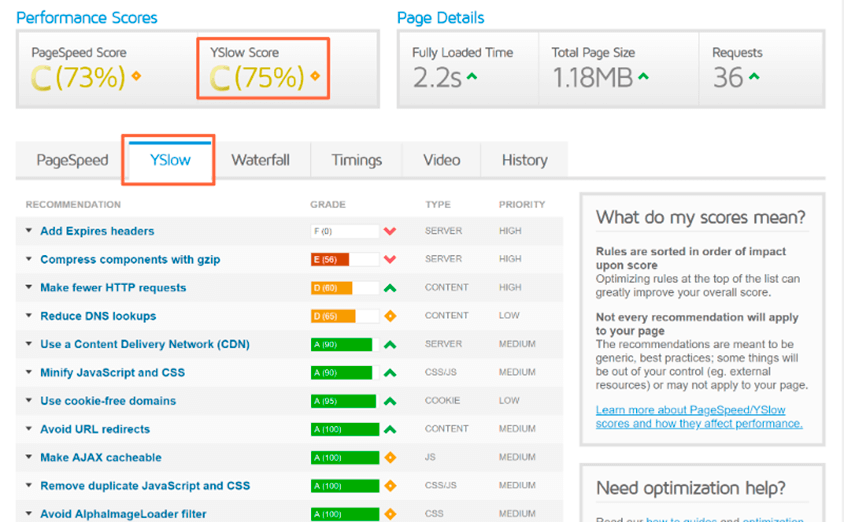The image size is (844, 522).
Task: Click the GRADE column header
Action: point(328,204)
